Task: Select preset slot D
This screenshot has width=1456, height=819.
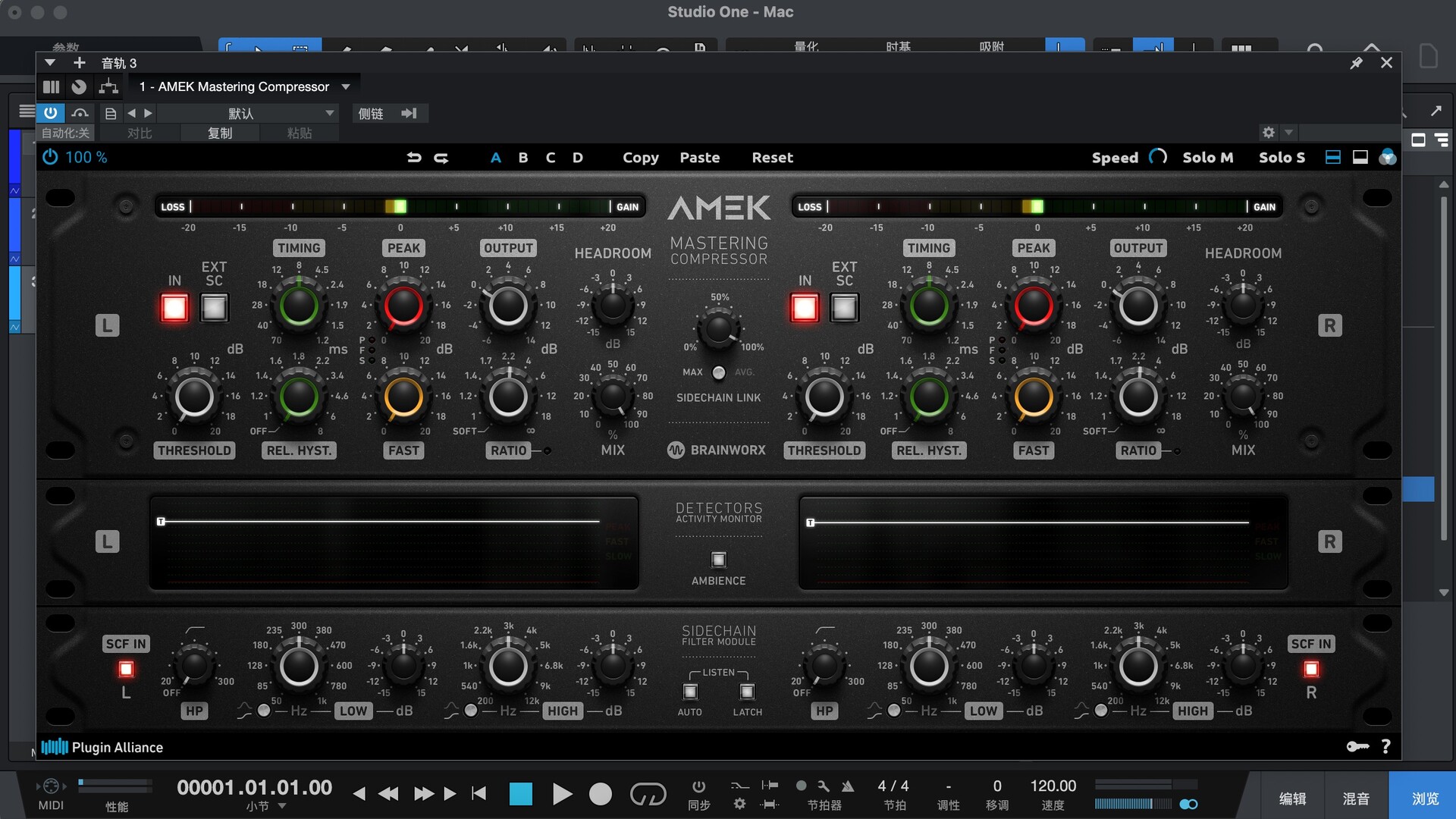Action: pos(578,158)
